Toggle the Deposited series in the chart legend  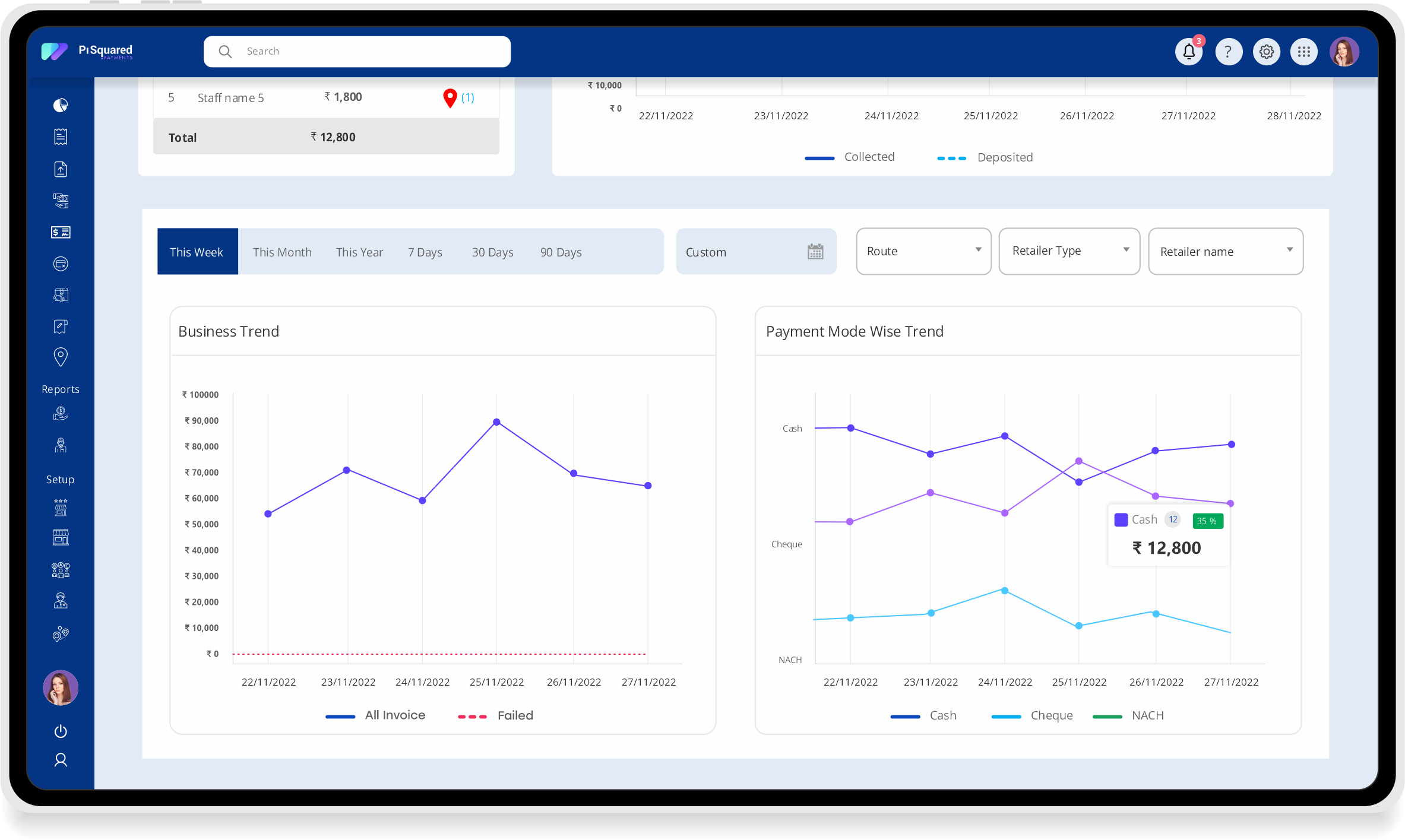(x=1004, y=157)
